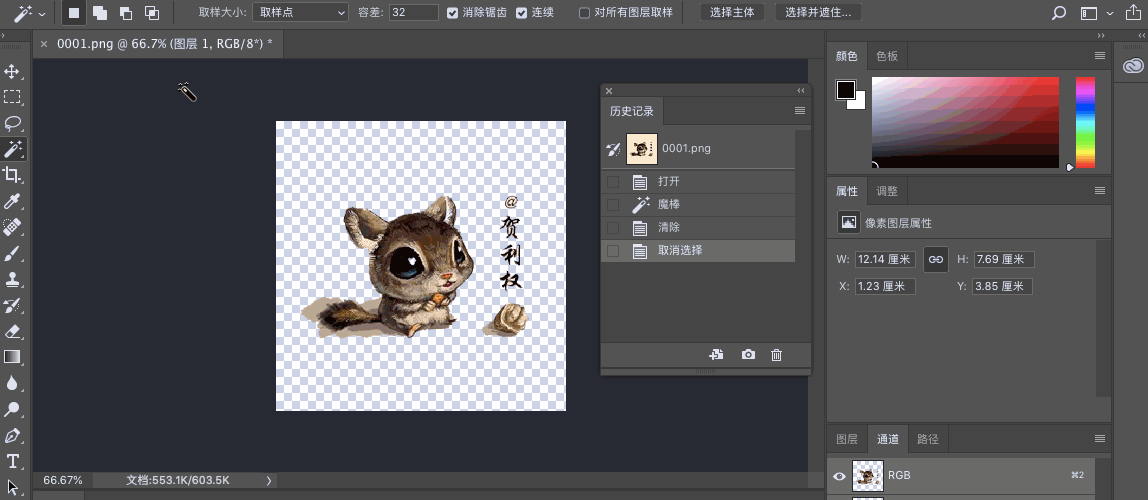Click the 选择并遮住 button
Viewport: 1148px width, 500px height.
click(817, 12)
